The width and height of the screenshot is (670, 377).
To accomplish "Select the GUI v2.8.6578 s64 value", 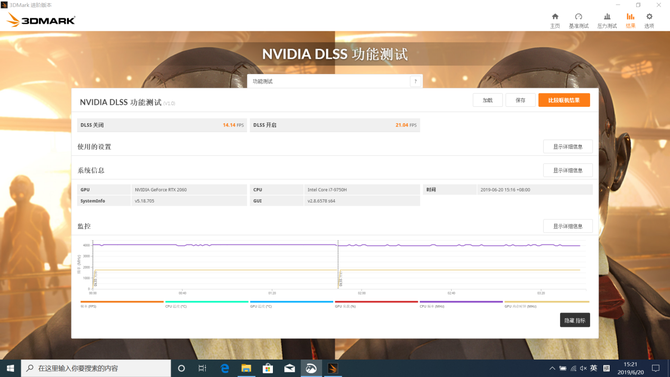I will (321, 200).
